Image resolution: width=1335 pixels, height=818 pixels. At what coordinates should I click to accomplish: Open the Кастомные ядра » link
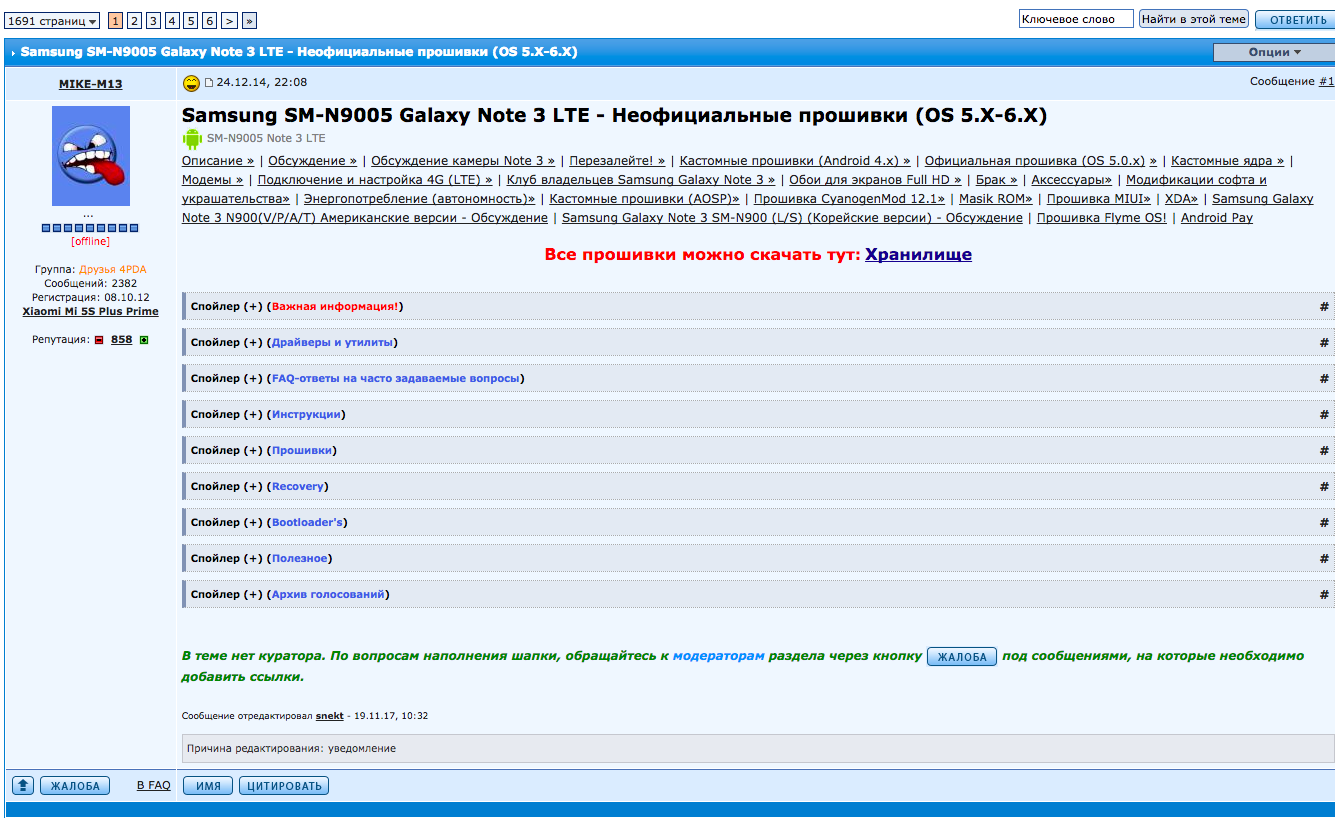click(x=1228, y=161)
